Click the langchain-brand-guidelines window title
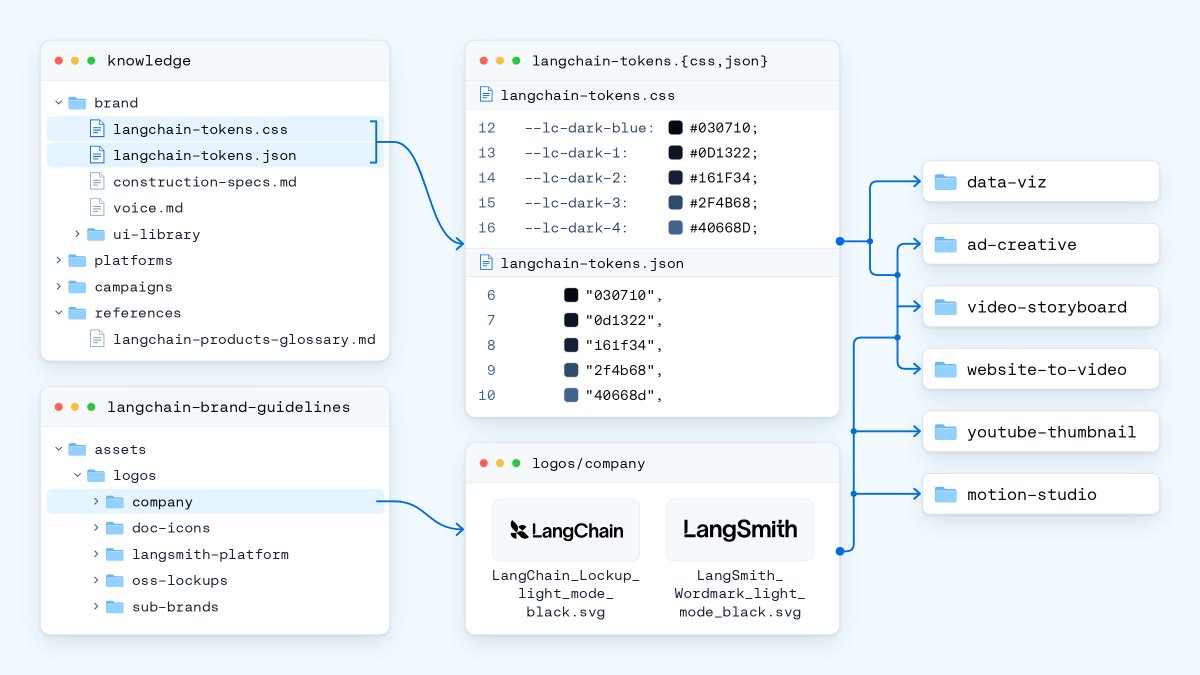The height and width of the screenshot is (675, 1200). (x=229, y=407)
